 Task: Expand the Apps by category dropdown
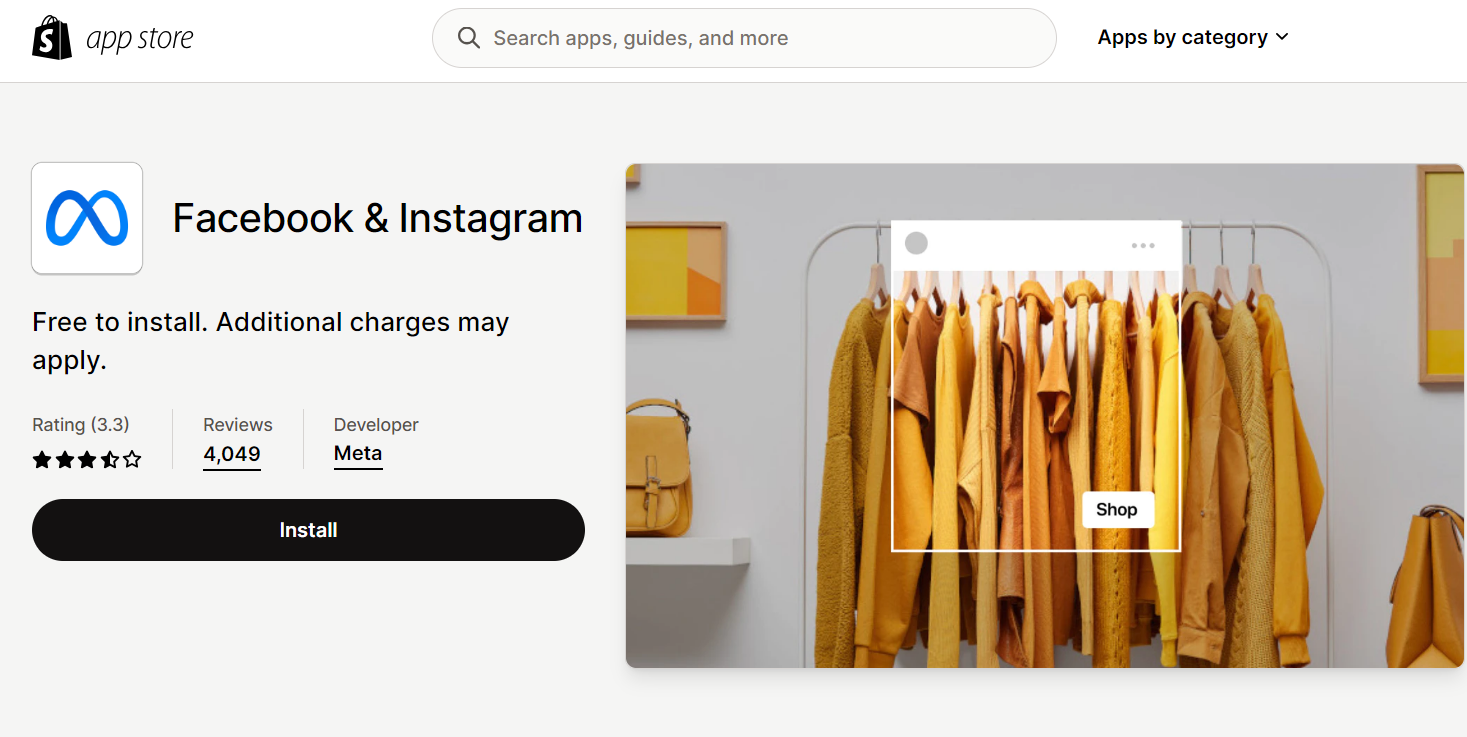[x=1193, y=37]
